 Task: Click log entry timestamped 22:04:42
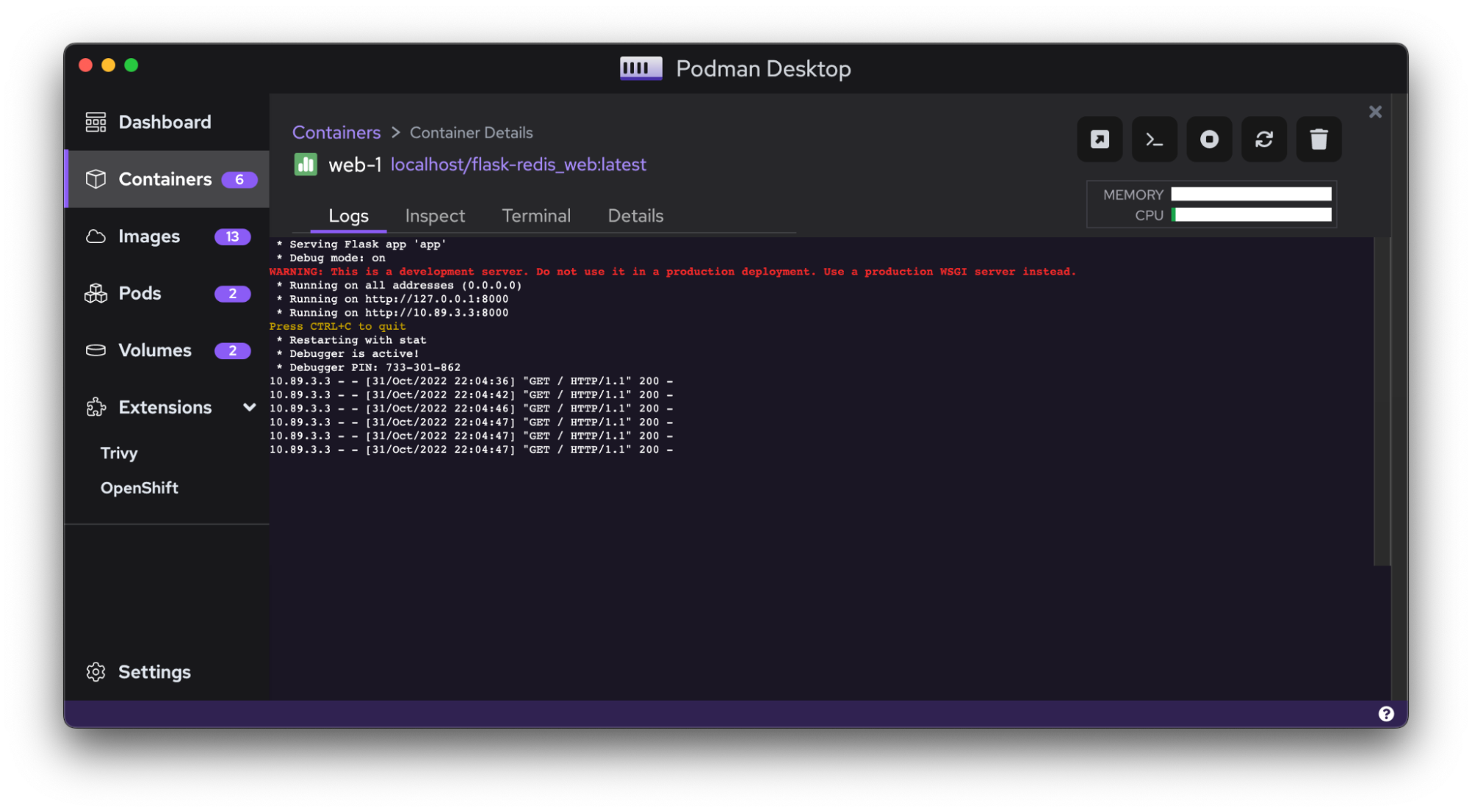coord(471,395)
